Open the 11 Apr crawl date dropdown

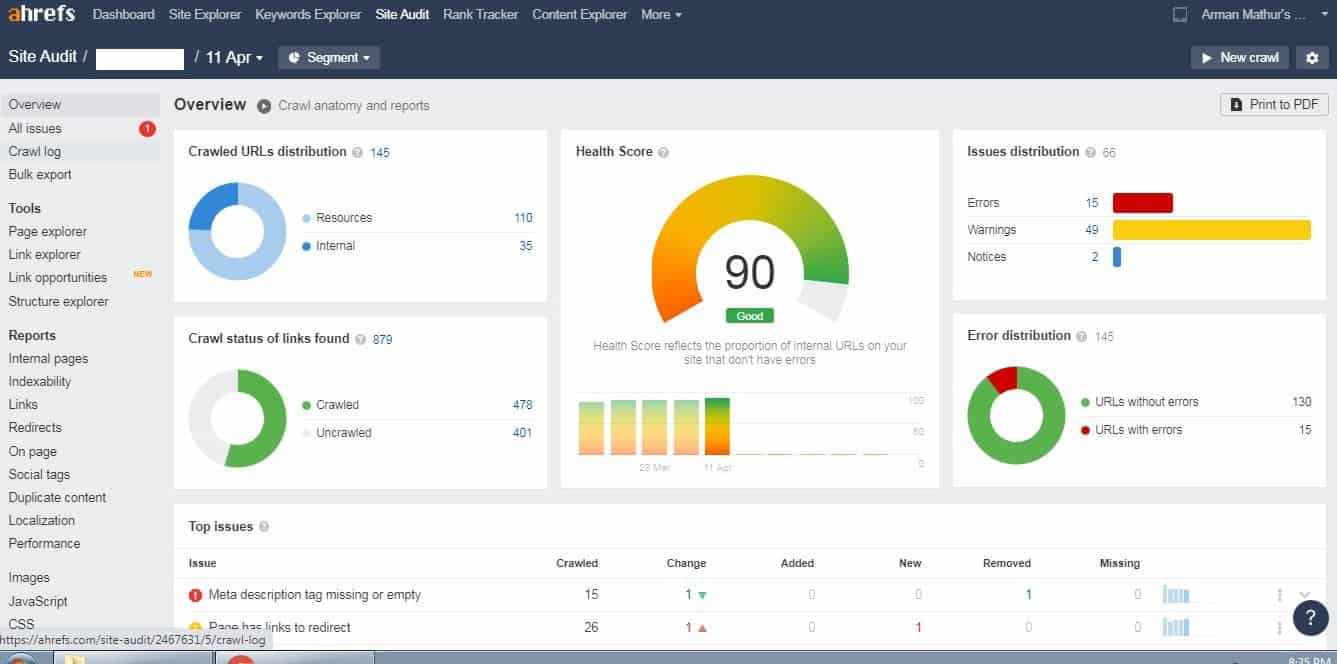click(x=235, y=58)
